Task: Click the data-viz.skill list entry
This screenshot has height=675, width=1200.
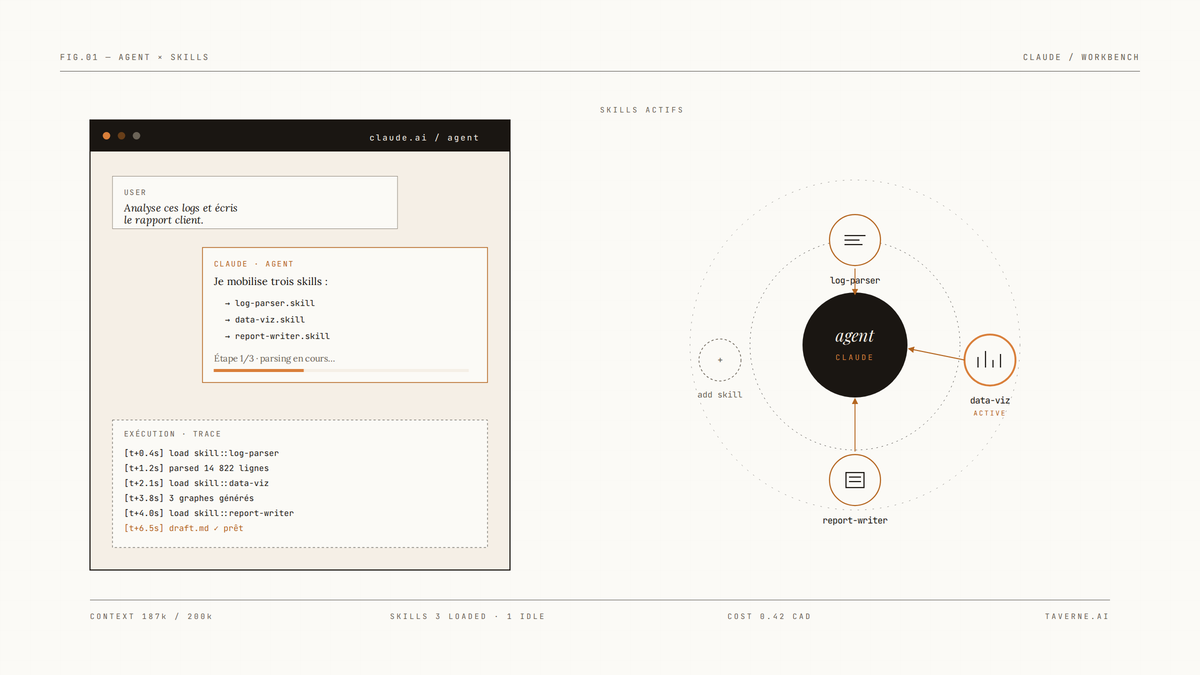Action: click(x=264, y=320)
